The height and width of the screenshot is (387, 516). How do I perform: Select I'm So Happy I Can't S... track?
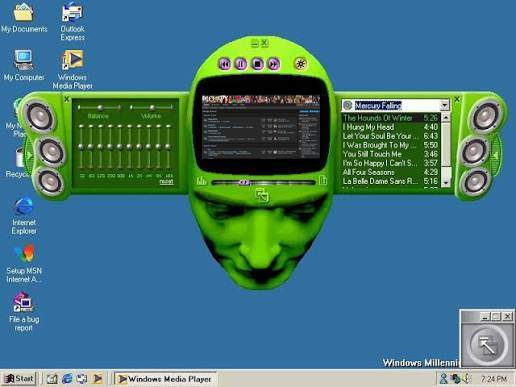coord(390,163)
